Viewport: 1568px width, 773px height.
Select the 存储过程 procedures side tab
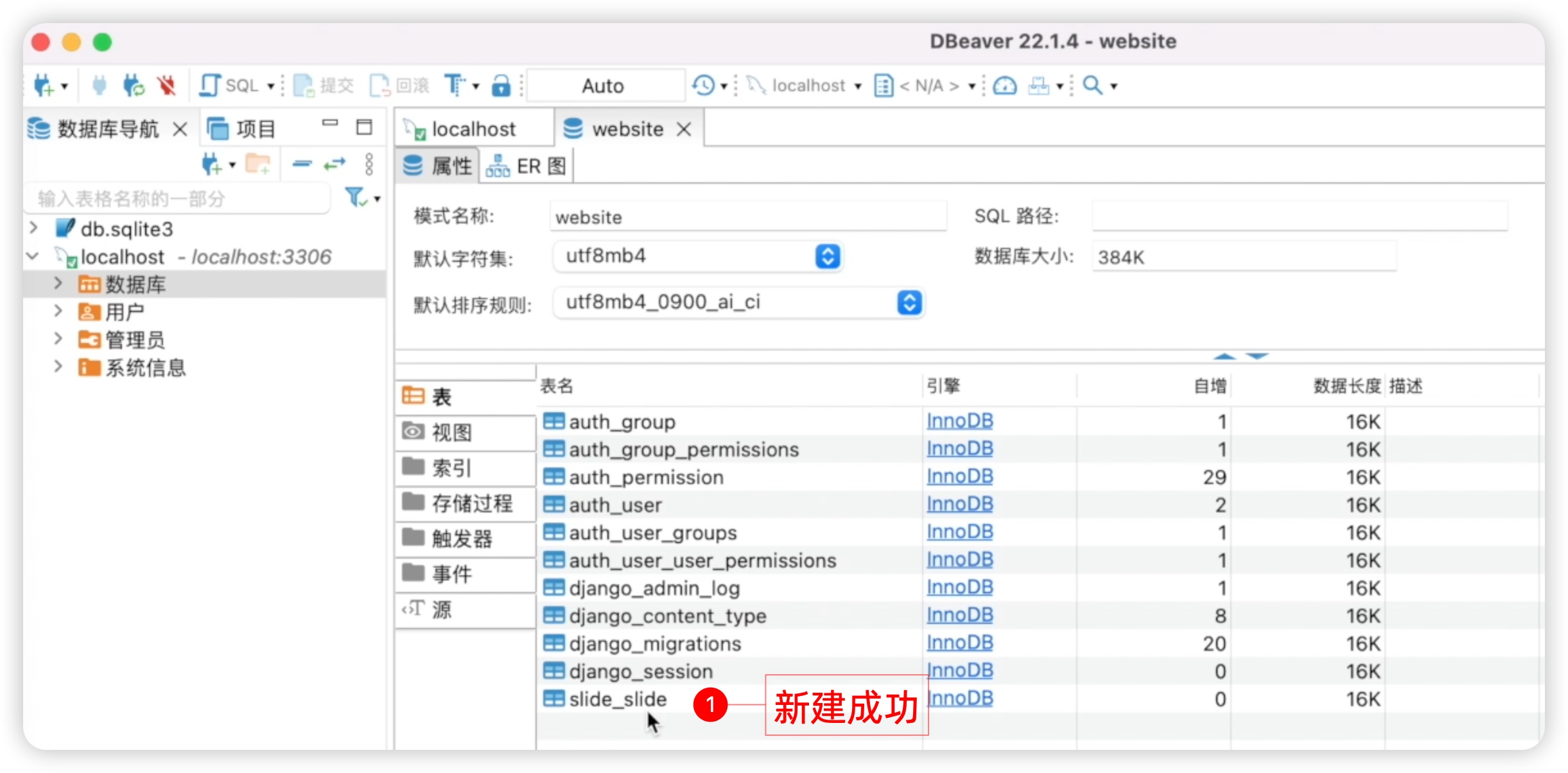466,503
